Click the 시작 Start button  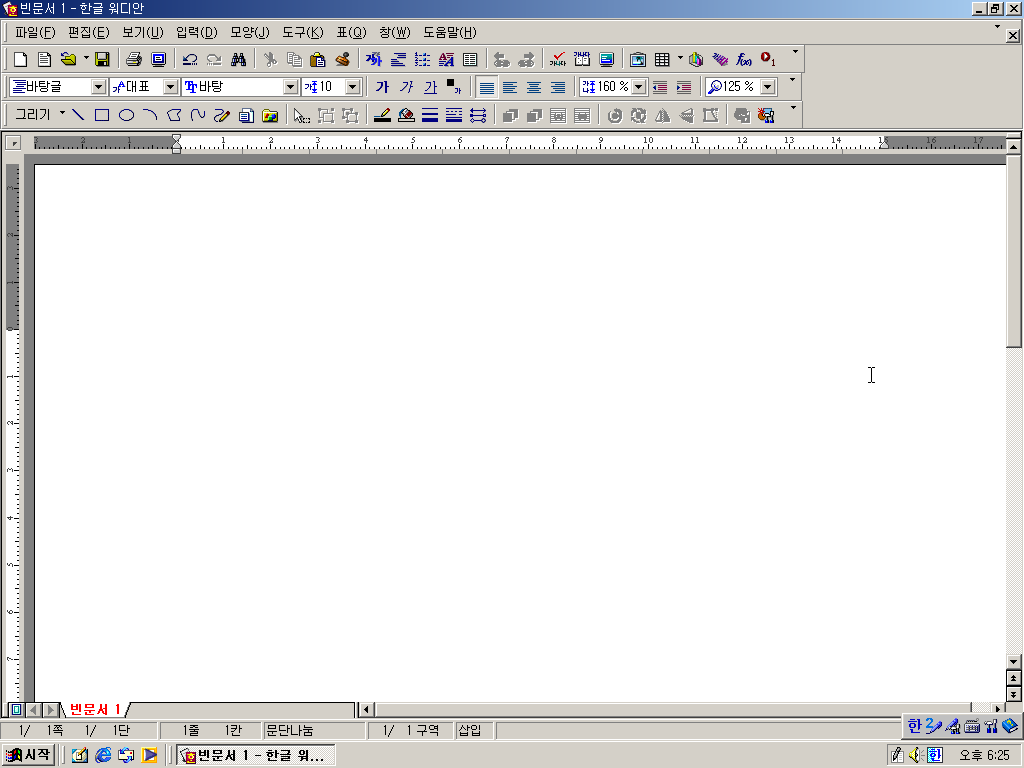click(28, 755)
